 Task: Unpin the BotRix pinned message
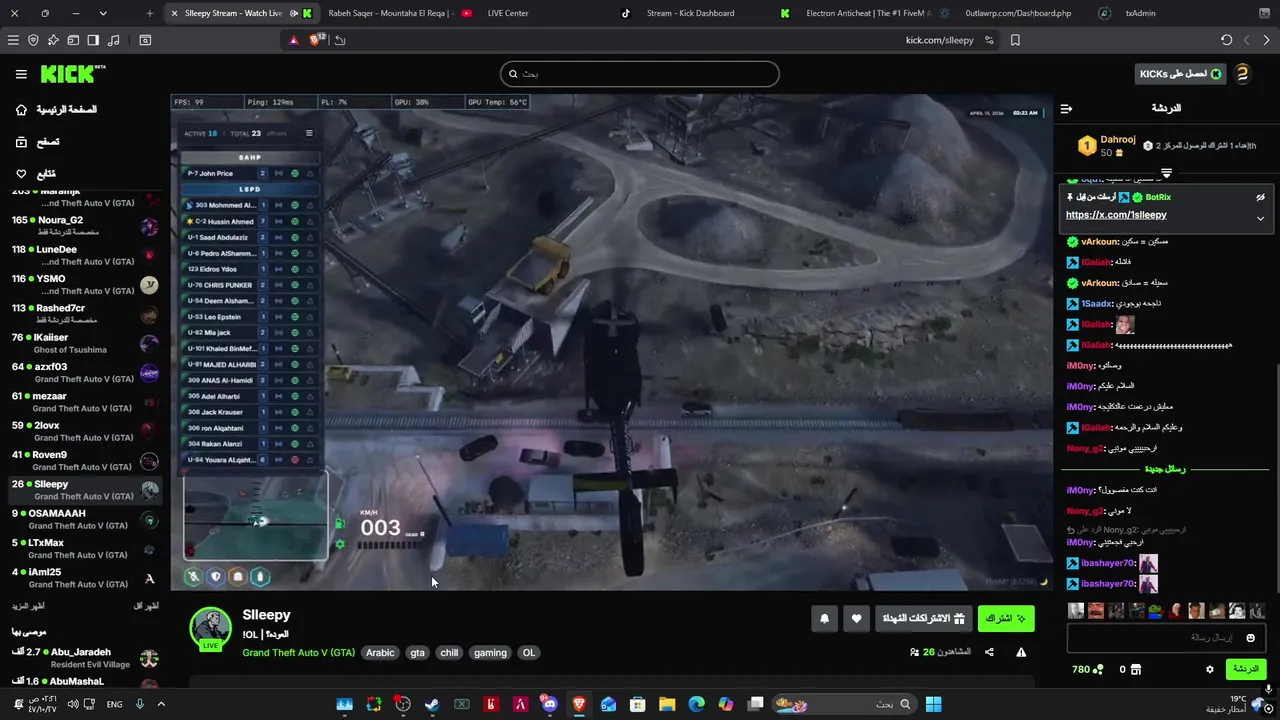click(1260, 198)
